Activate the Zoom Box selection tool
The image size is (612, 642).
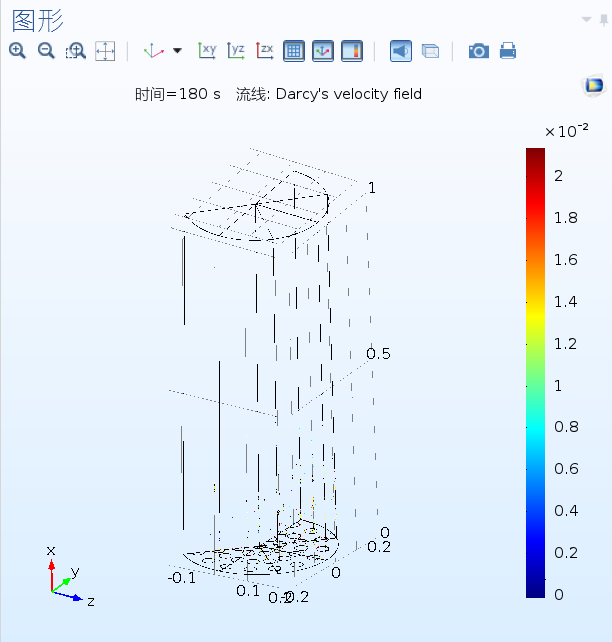[76, 51]
